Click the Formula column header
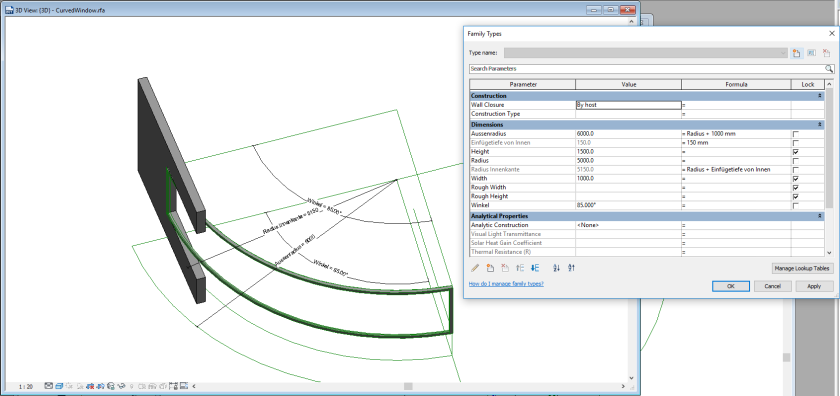The image size is (840, 396). 737,85
